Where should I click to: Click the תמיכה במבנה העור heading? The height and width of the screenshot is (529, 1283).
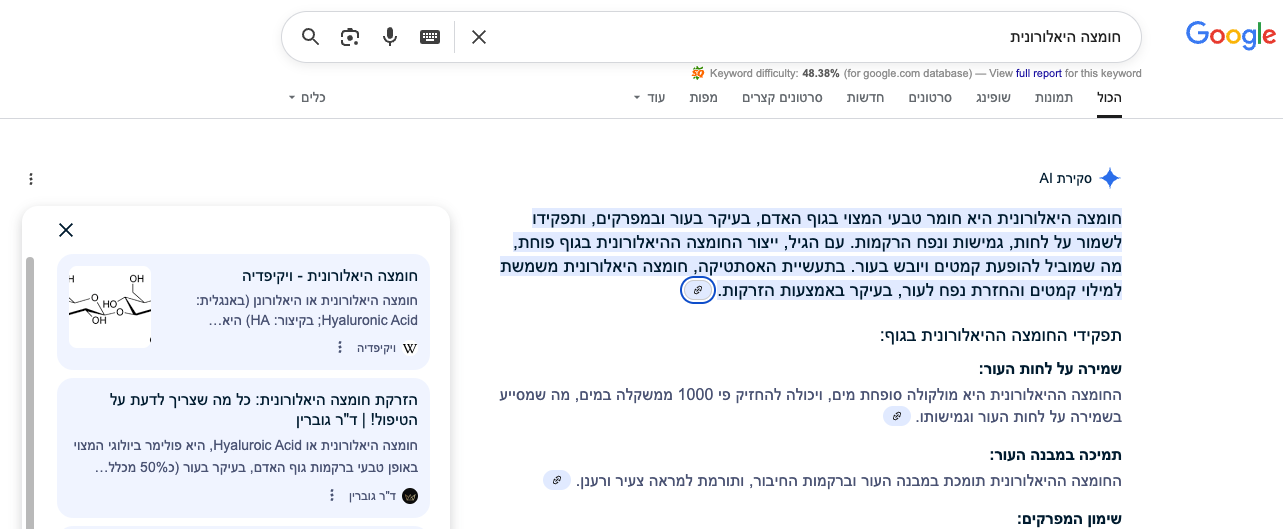(1056, 455)
